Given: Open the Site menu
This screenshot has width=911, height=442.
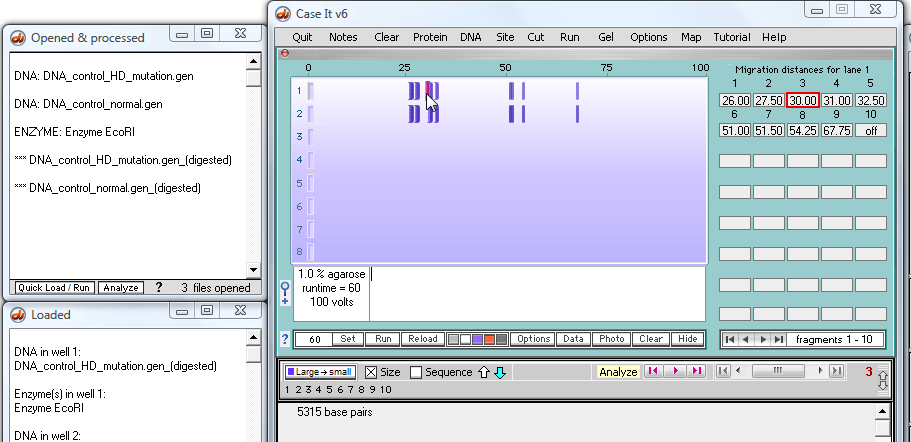Looking at the screenshot, I should tap(505, 37).
